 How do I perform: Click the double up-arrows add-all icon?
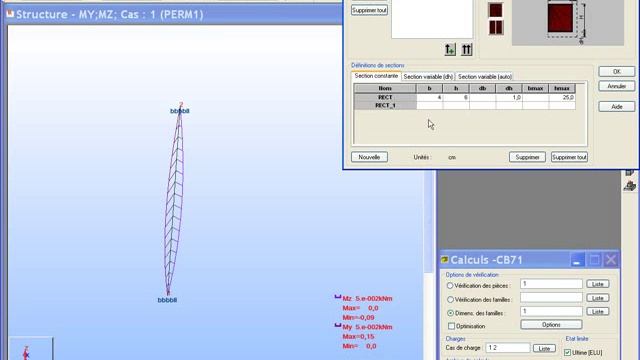pos(467,50)
